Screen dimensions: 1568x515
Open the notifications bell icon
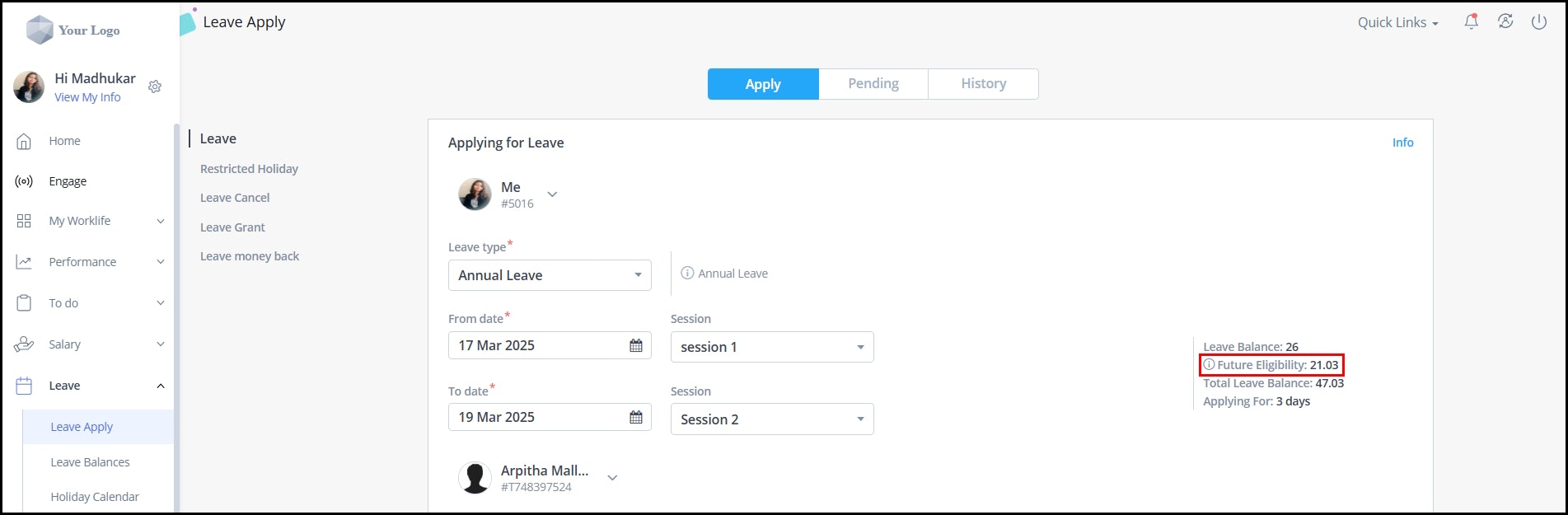pos(1471,22)
